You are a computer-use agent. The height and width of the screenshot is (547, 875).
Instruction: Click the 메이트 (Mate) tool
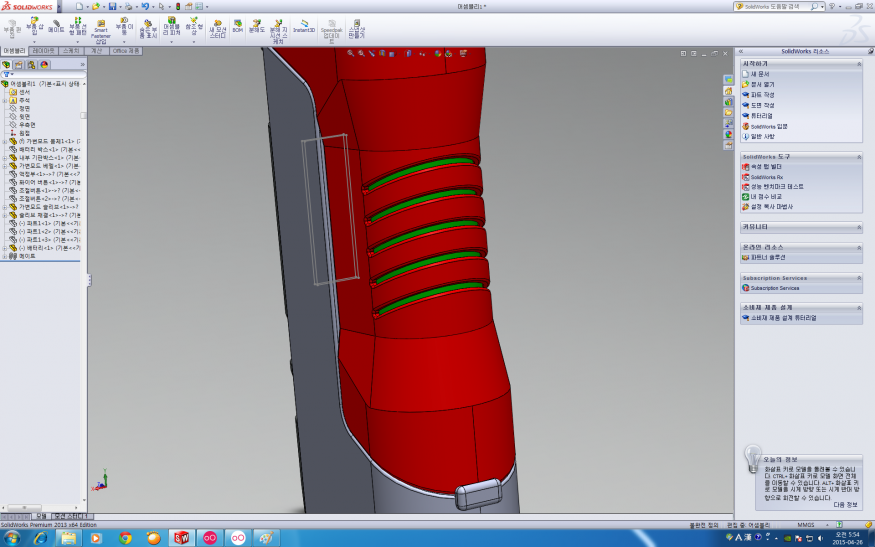click(56, 26)
